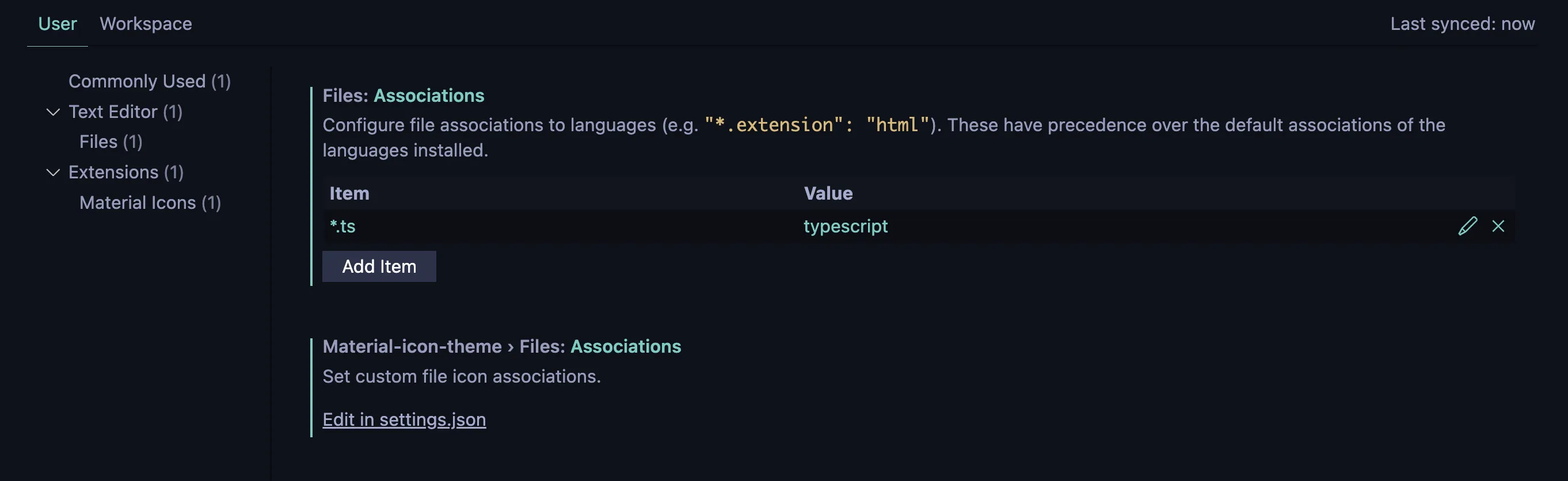Click the *.ts item cell
1568x481 pixels.
click(342, 226)
